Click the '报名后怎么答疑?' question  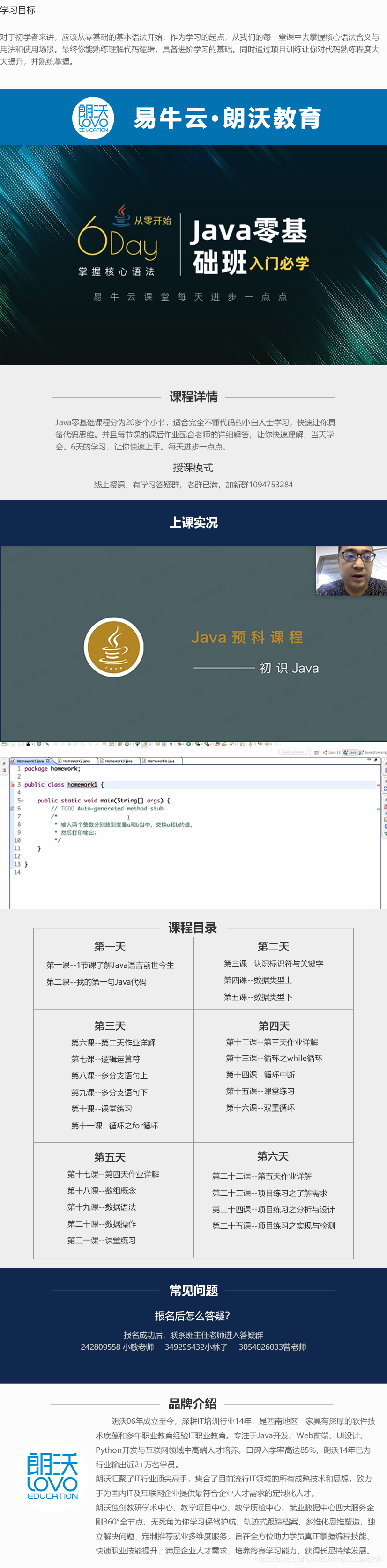click(x=193, y=1316)
